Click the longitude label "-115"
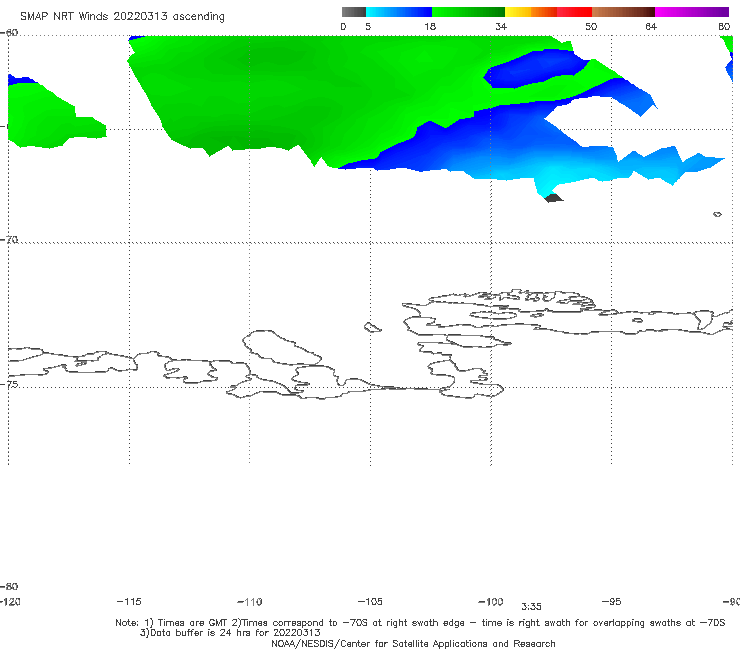 point(129,602)
